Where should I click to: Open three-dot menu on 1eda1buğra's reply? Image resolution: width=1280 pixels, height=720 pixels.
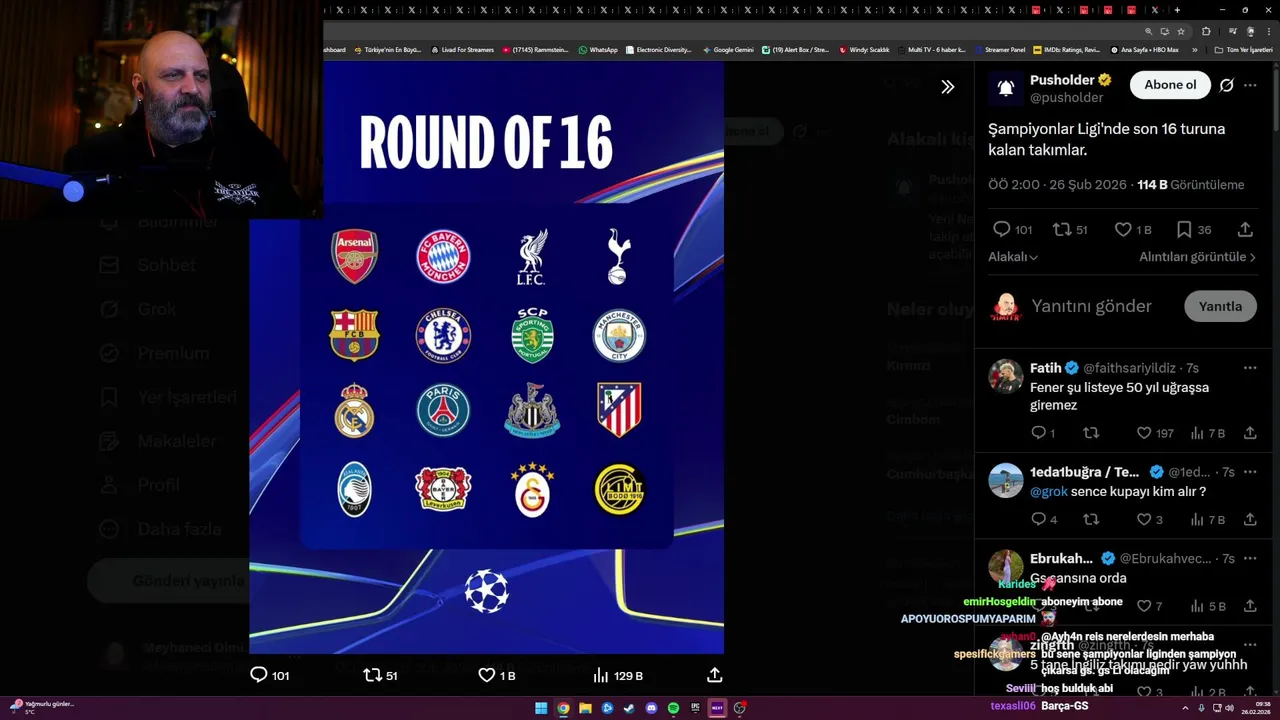point(1250,472)
